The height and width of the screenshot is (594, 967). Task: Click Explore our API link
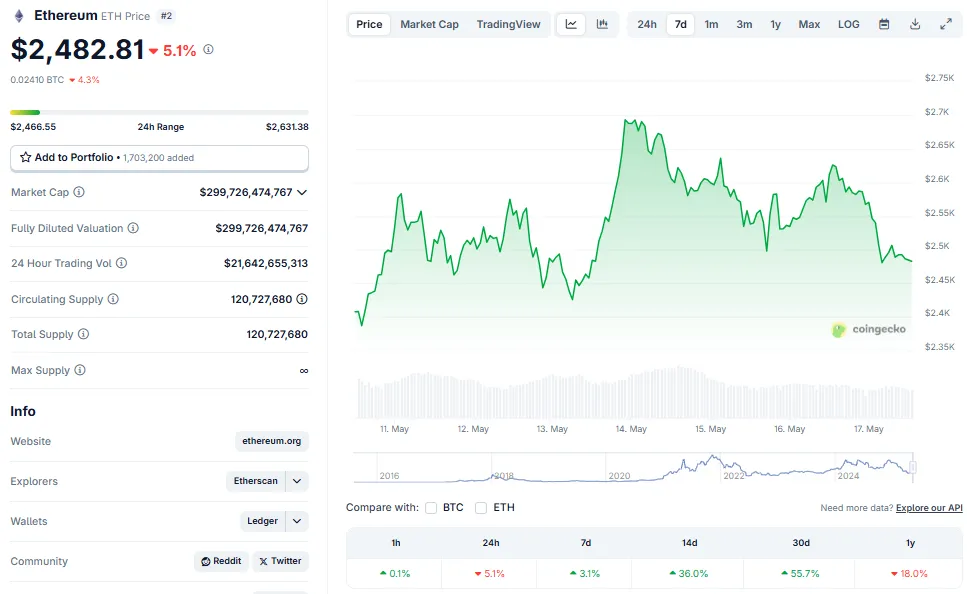pos(929,508)
